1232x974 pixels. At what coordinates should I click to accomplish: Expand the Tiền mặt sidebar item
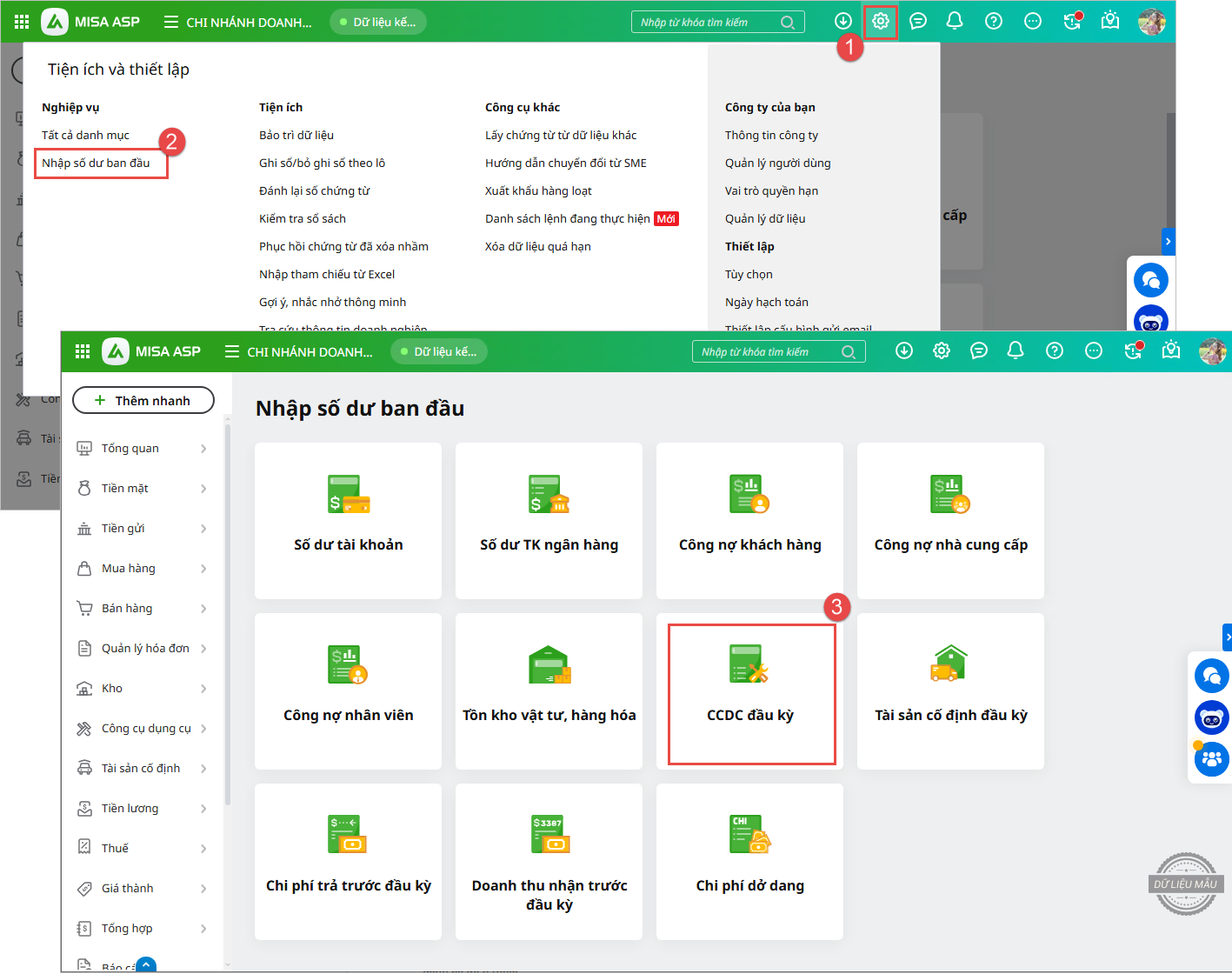[x=142, y=489]
